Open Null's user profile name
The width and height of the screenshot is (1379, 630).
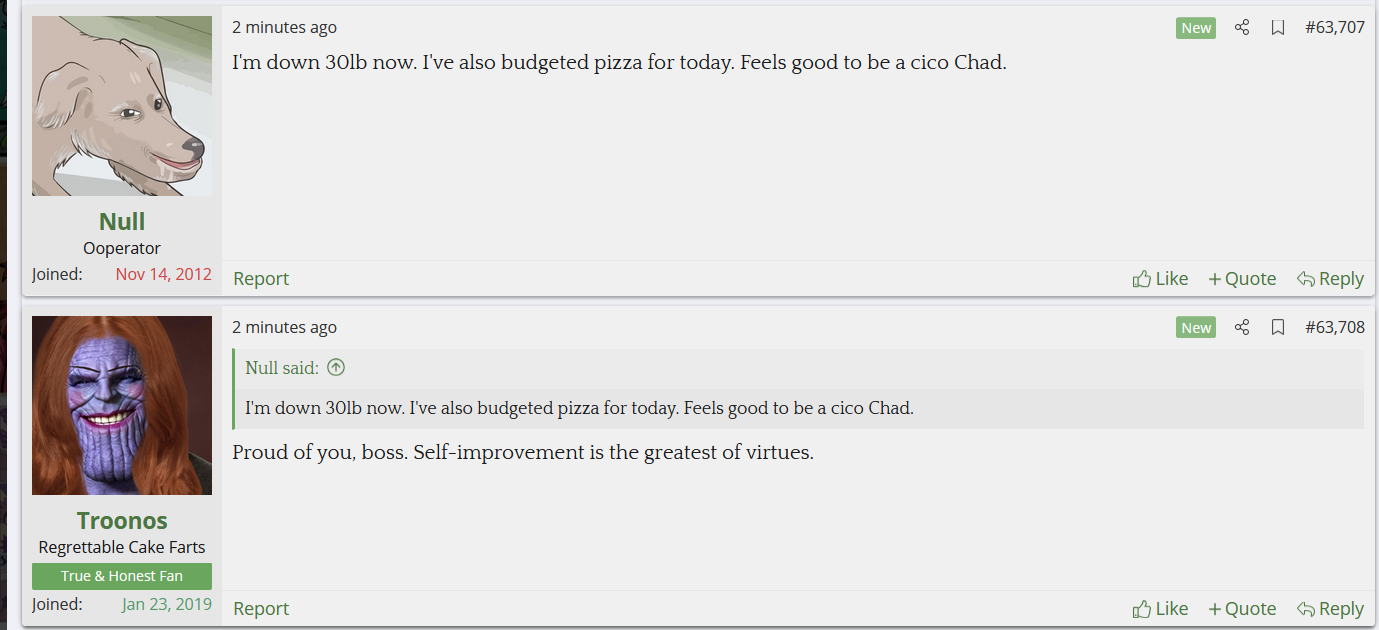point(122,221)
